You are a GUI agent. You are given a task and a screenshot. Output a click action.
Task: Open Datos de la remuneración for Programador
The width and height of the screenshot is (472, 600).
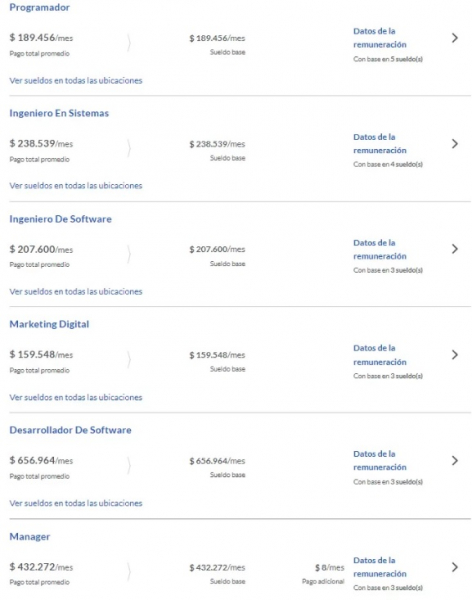(380, 38)
